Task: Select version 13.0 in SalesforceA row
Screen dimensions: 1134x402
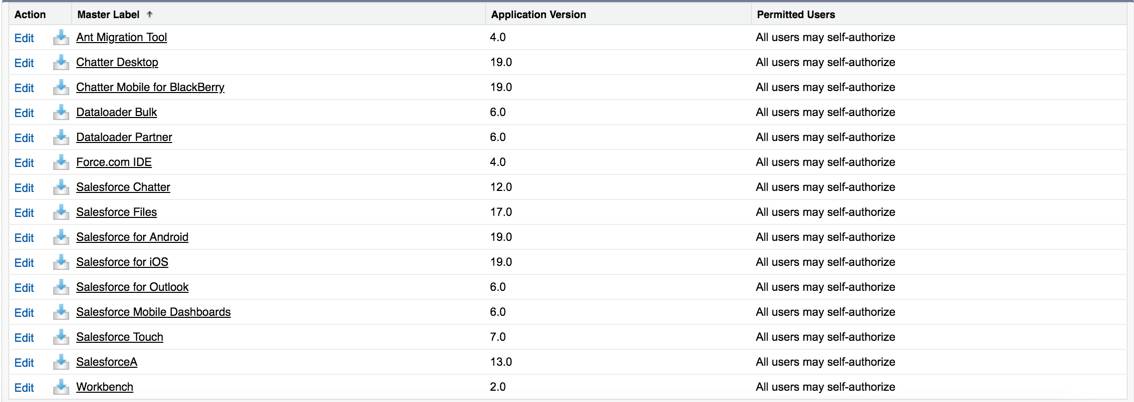Action: pyautogui.click(x=501, y=362)
